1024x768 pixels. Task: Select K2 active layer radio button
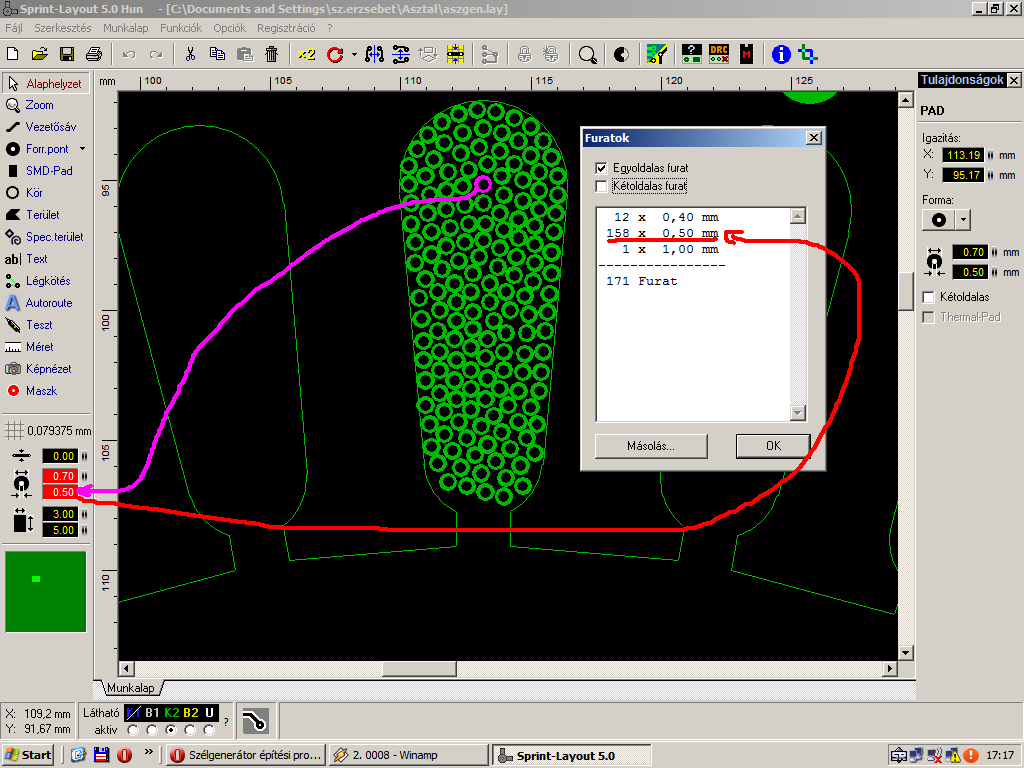tap(171, 729)
